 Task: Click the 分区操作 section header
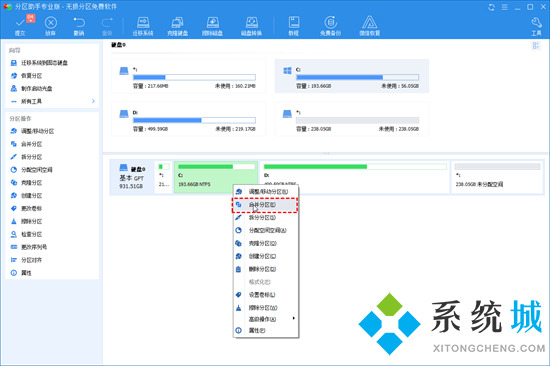click(20, 119)
